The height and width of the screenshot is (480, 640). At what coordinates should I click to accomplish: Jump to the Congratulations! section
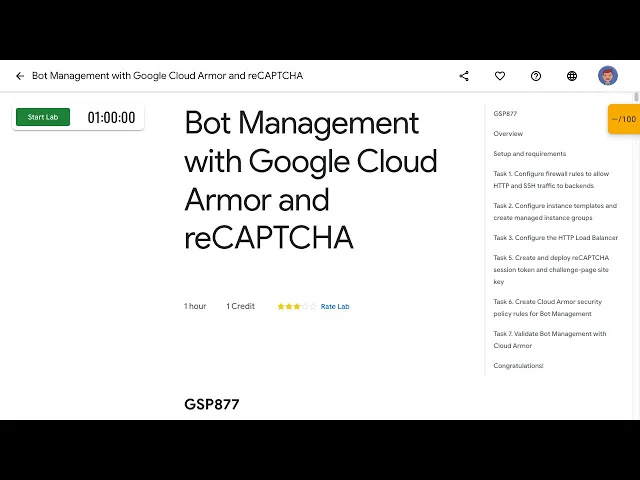[518, 366]
